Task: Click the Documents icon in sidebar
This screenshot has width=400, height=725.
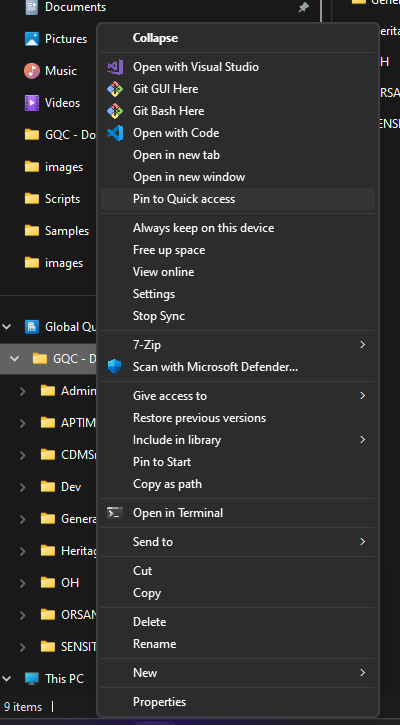Action: [32, 7]
